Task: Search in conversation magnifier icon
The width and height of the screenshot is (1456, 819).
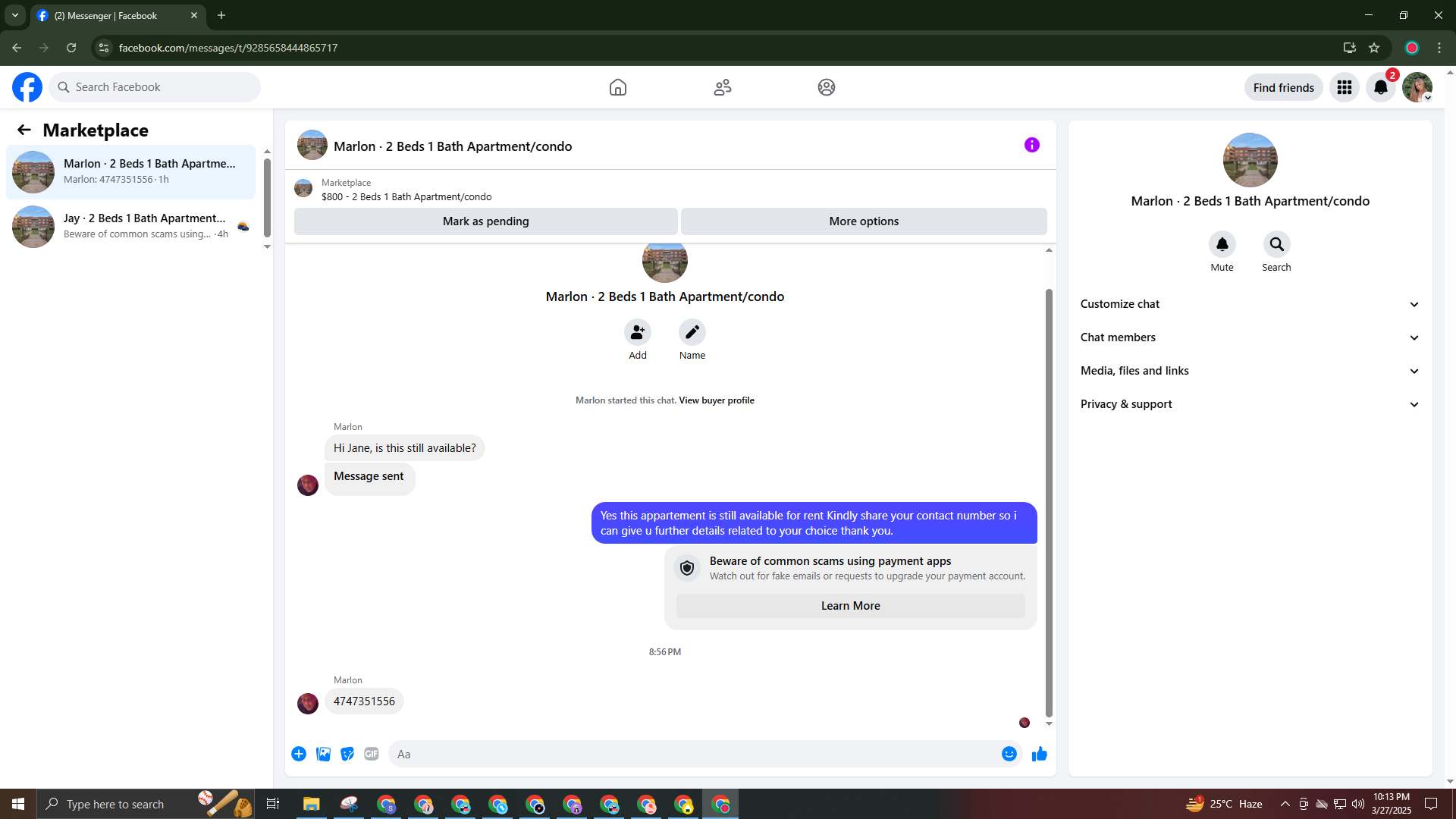Action: 1277,244
